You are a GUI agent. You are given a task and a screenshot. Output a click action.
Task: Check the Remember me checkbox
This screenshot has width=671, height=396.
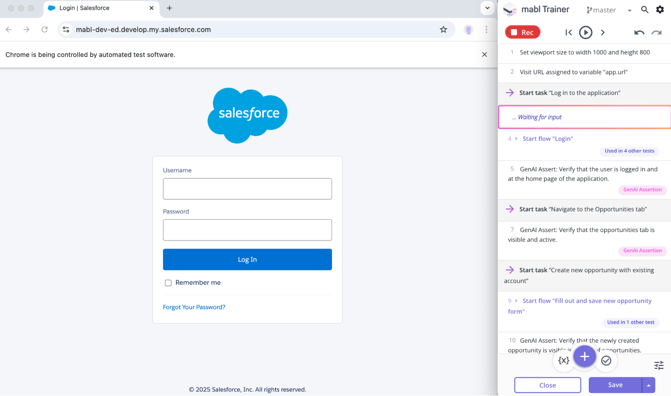tap(168, 283)
